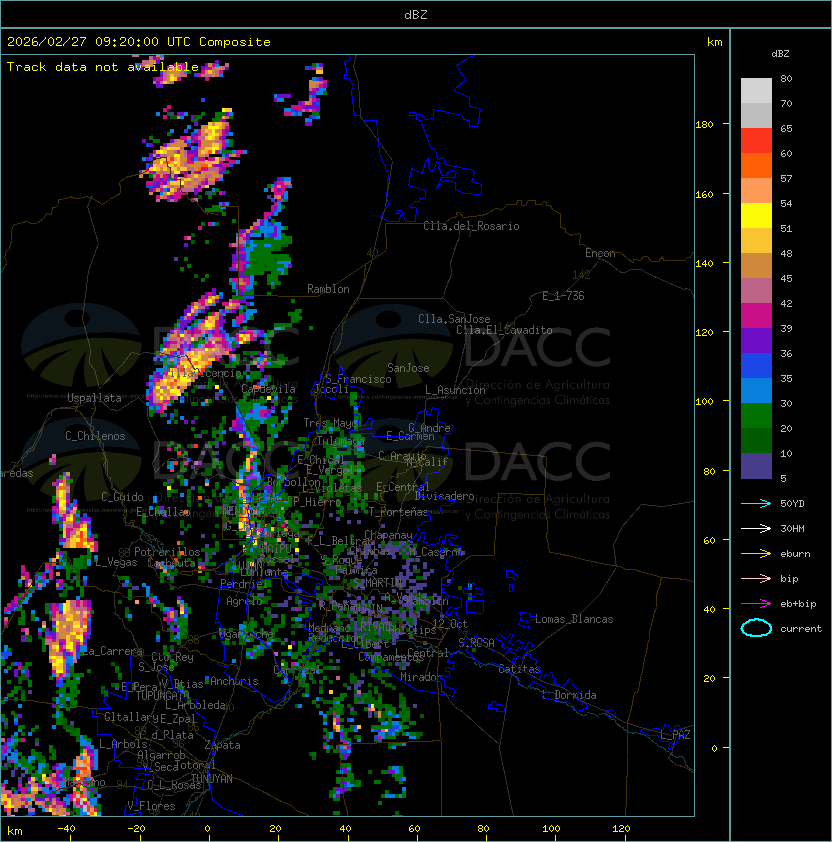The image size is (832, 842).
Task: Click the yellow eburn arrow legend icon
Action: 756,554
